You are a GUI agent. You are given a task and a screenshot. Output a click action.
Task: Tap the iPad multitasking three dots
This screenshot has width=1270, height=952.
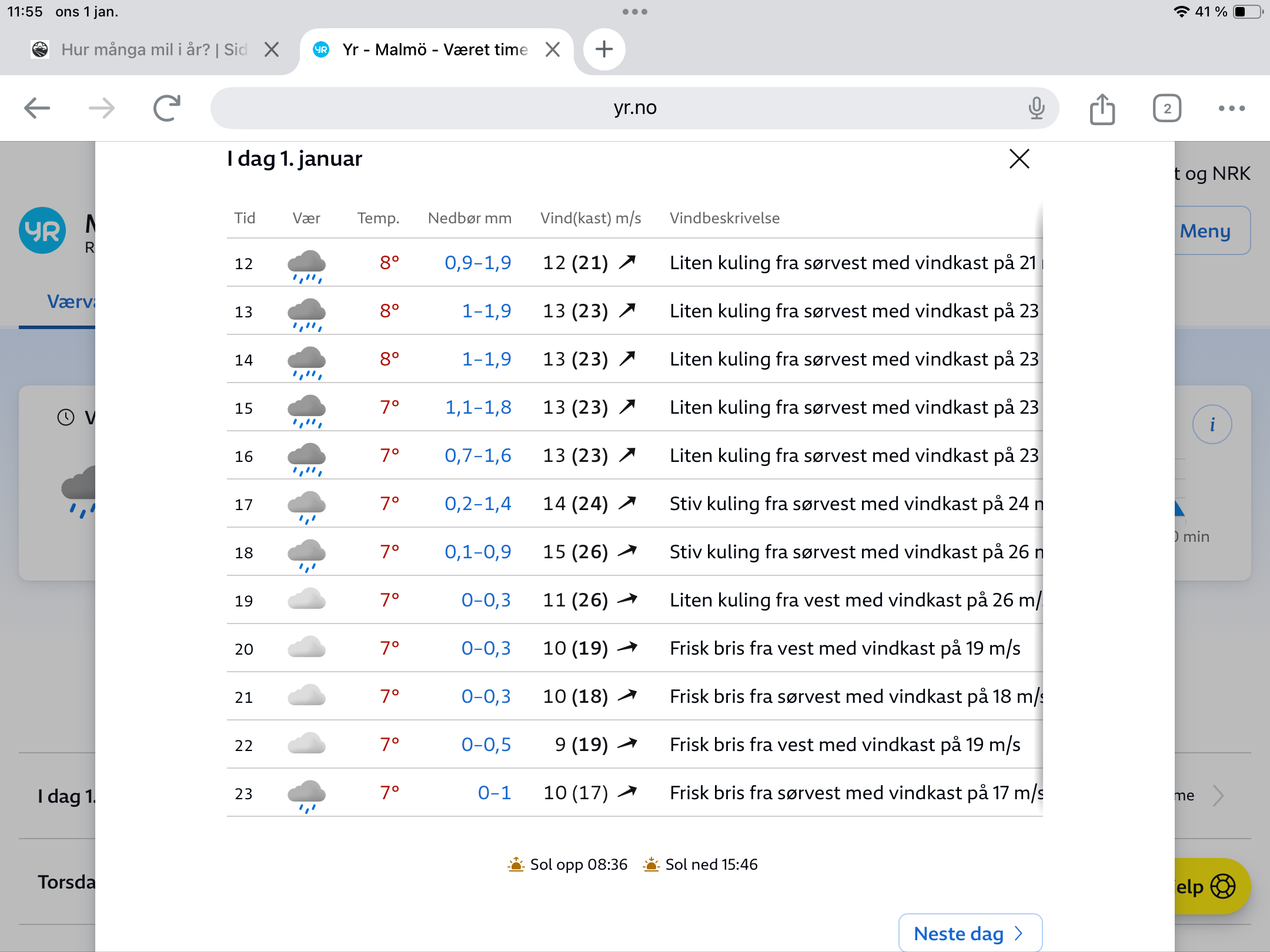(x=635, y=12)
